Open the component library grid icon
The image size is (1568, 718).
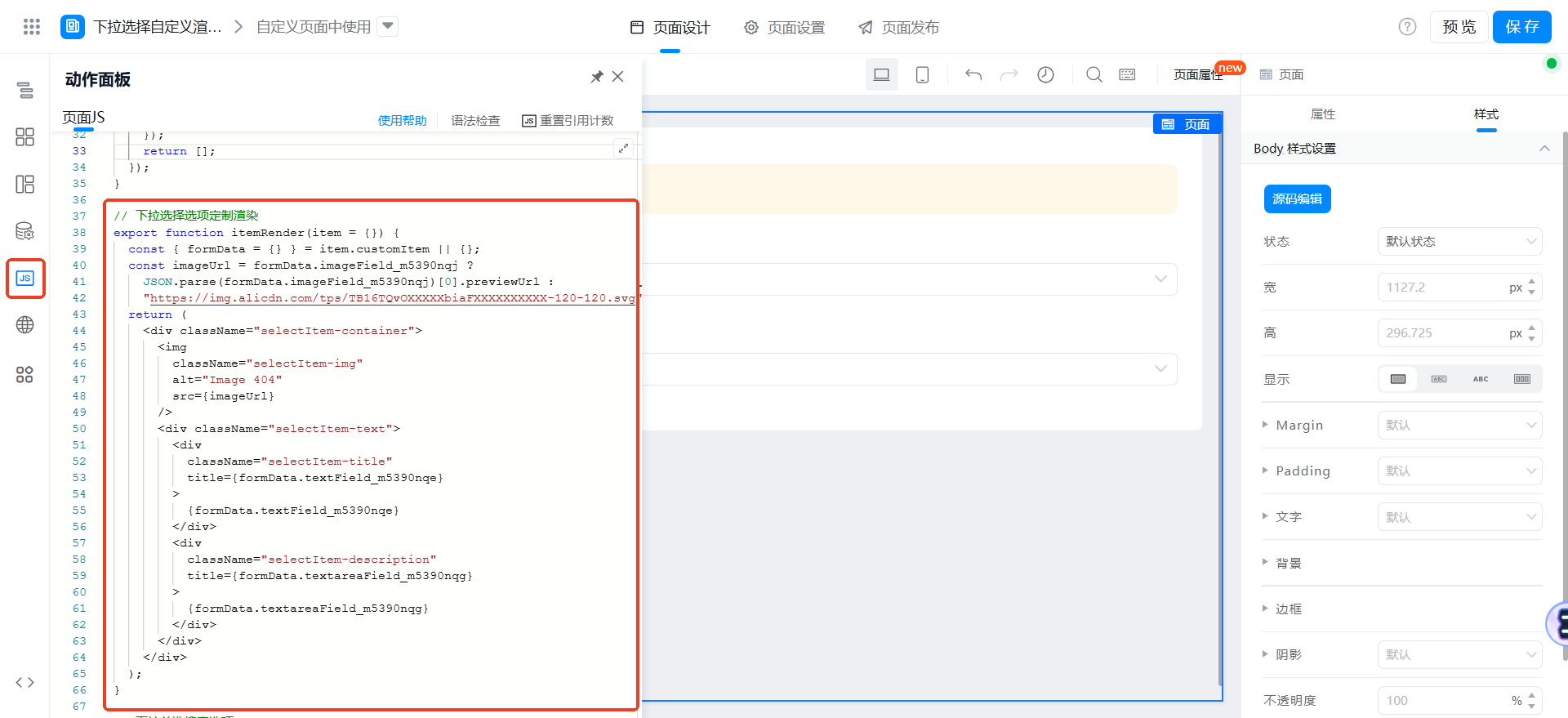(24, 136)
